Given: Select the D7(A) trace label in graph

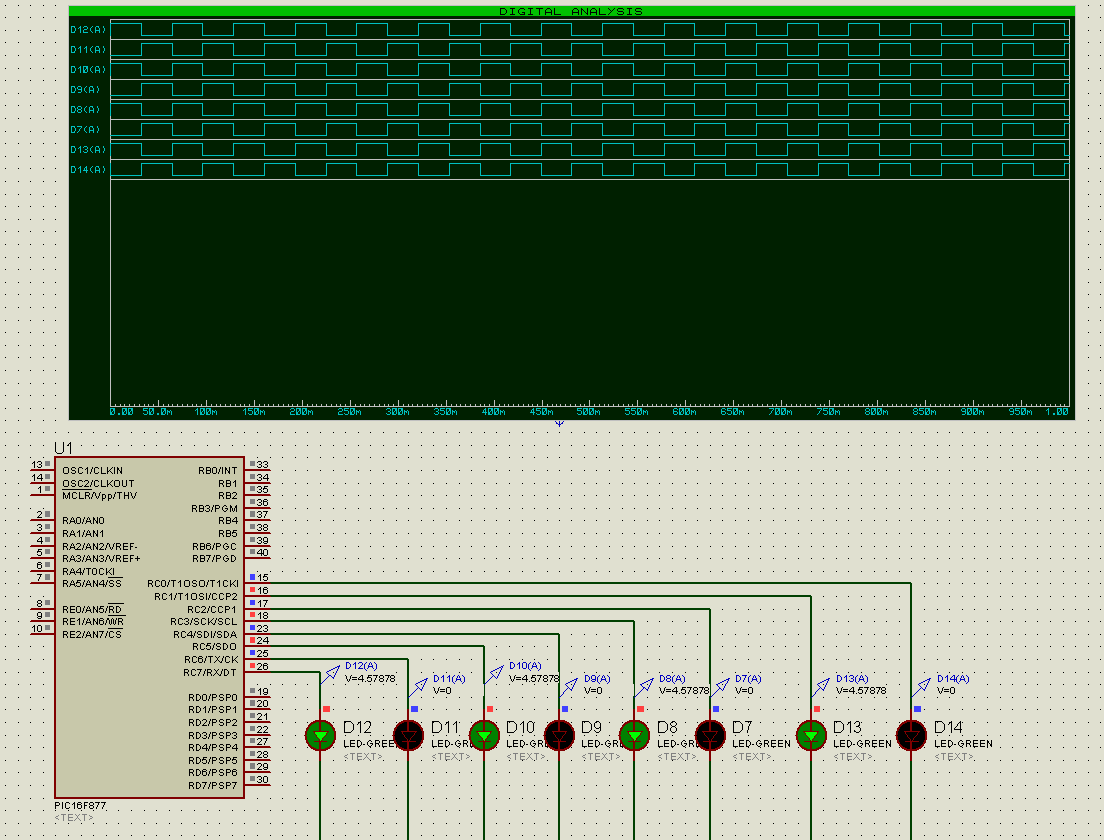Looking at the screenshot, I should click(85, 130).
